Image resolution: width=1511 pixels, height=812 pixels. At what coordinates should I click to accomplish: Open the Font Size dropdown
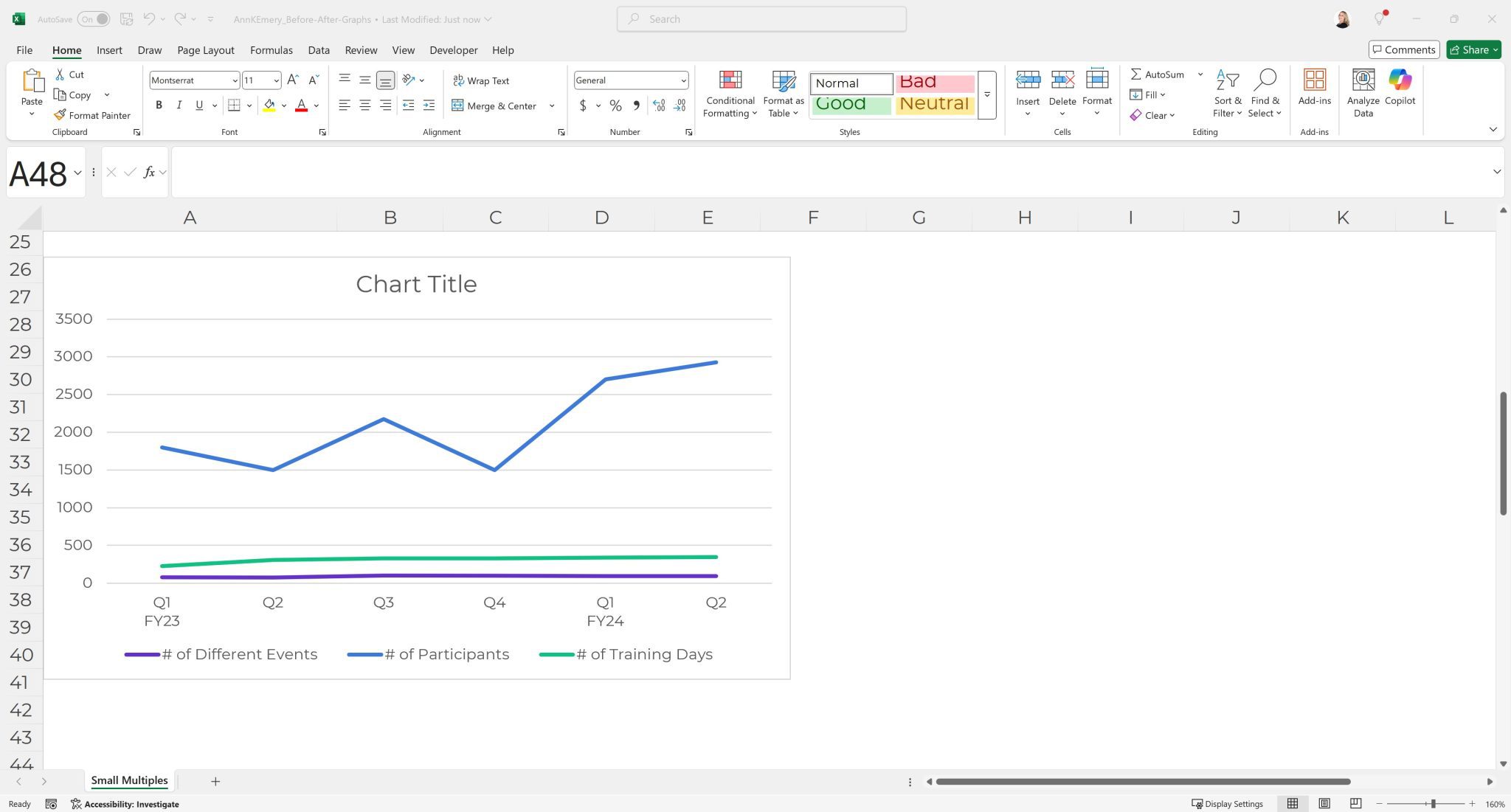tap(274, 80)
